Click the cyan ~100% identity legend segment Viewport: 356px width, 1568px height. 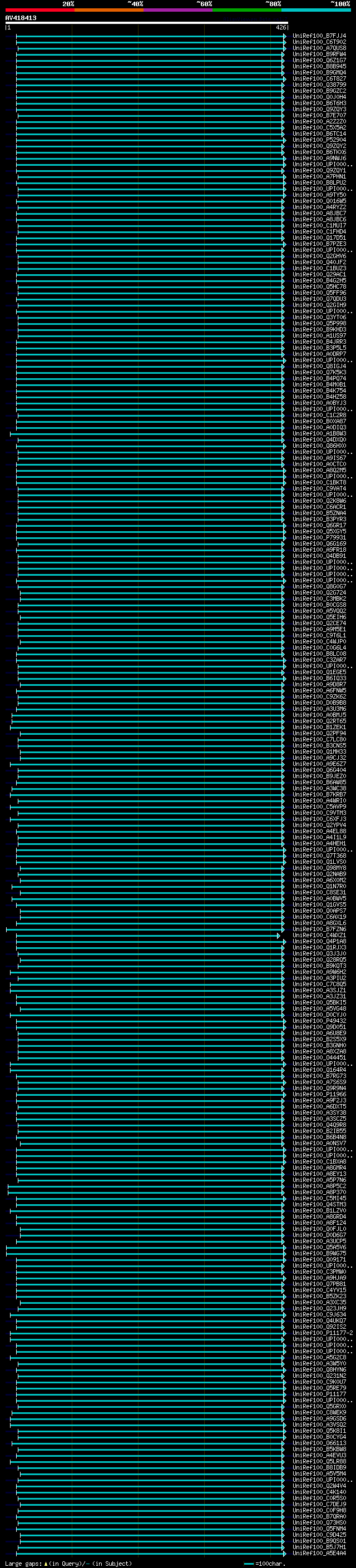(x=316, y=10)
